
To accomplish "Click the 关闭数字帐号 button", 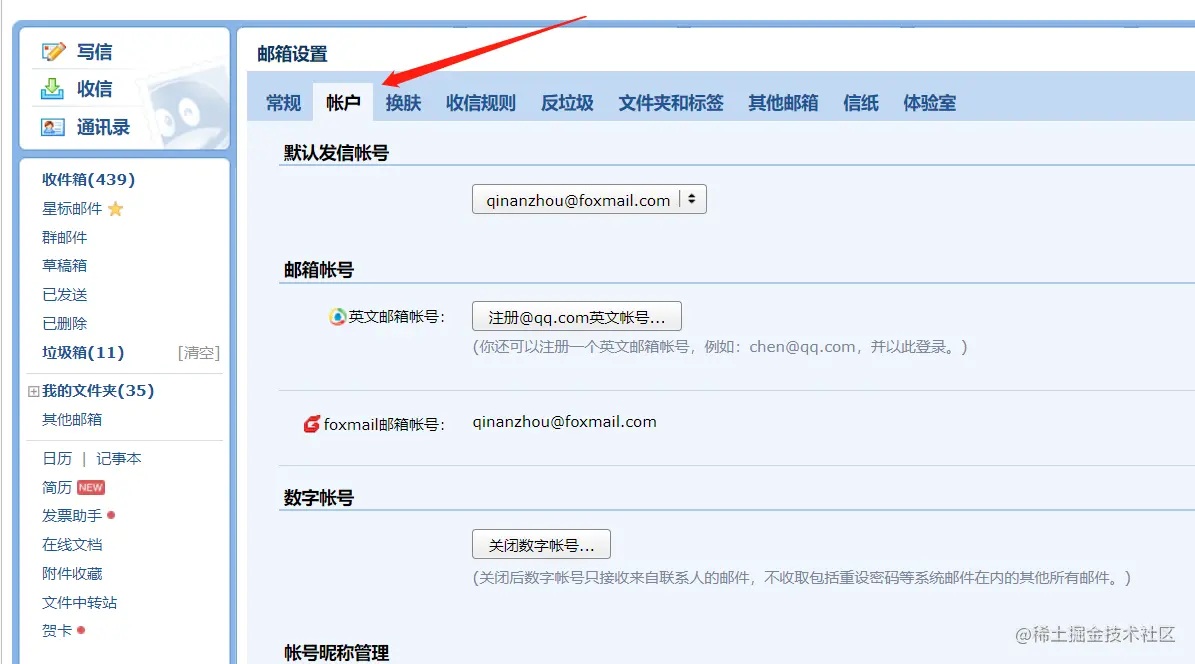I will click(x=541, y=544).
